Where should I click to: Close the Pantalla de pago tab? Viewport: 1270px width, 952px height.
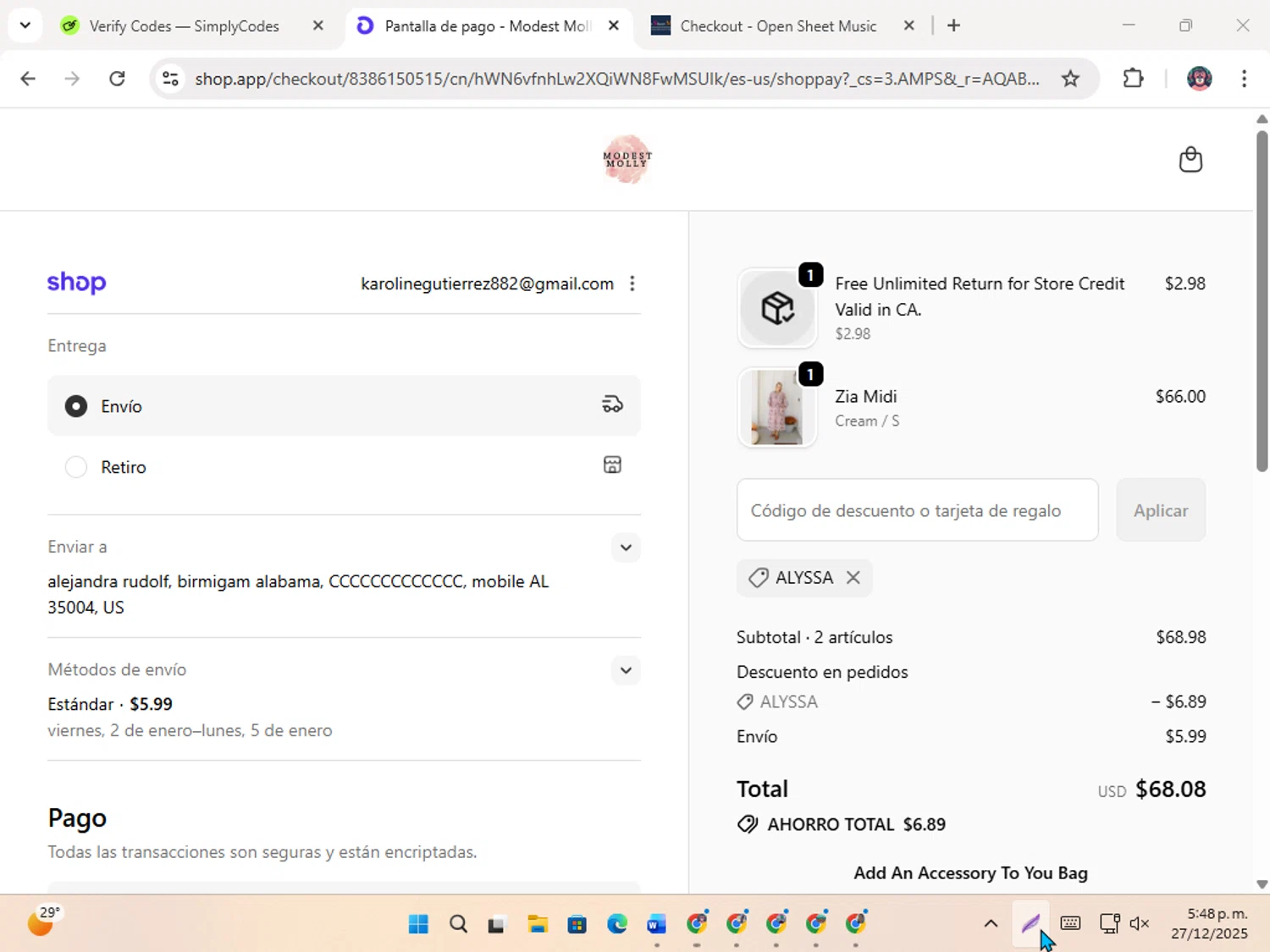614,25
